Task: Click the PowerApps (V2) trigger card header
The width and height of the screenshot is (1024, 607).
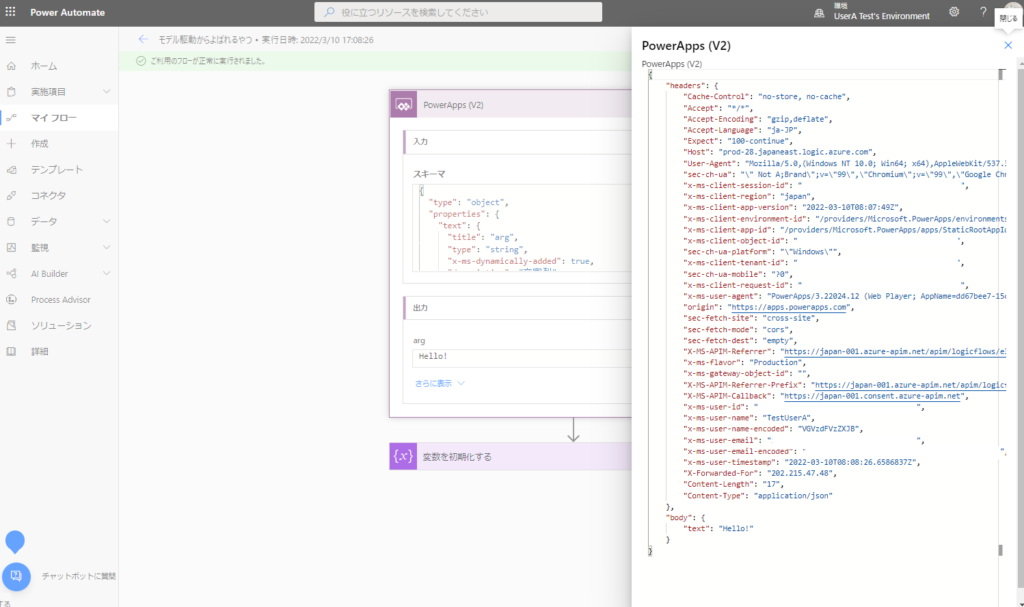Action: (511, 105)
